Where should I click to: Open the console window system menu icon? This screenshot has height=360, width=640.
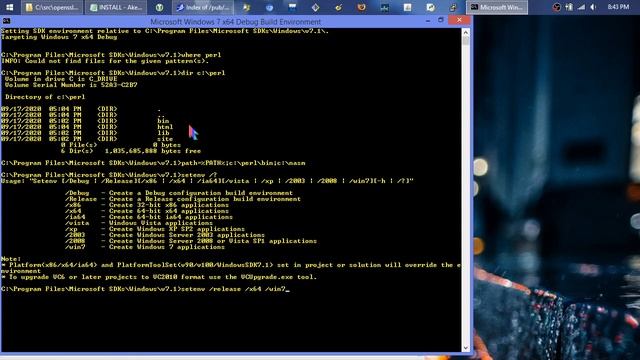tap(7, 21)
